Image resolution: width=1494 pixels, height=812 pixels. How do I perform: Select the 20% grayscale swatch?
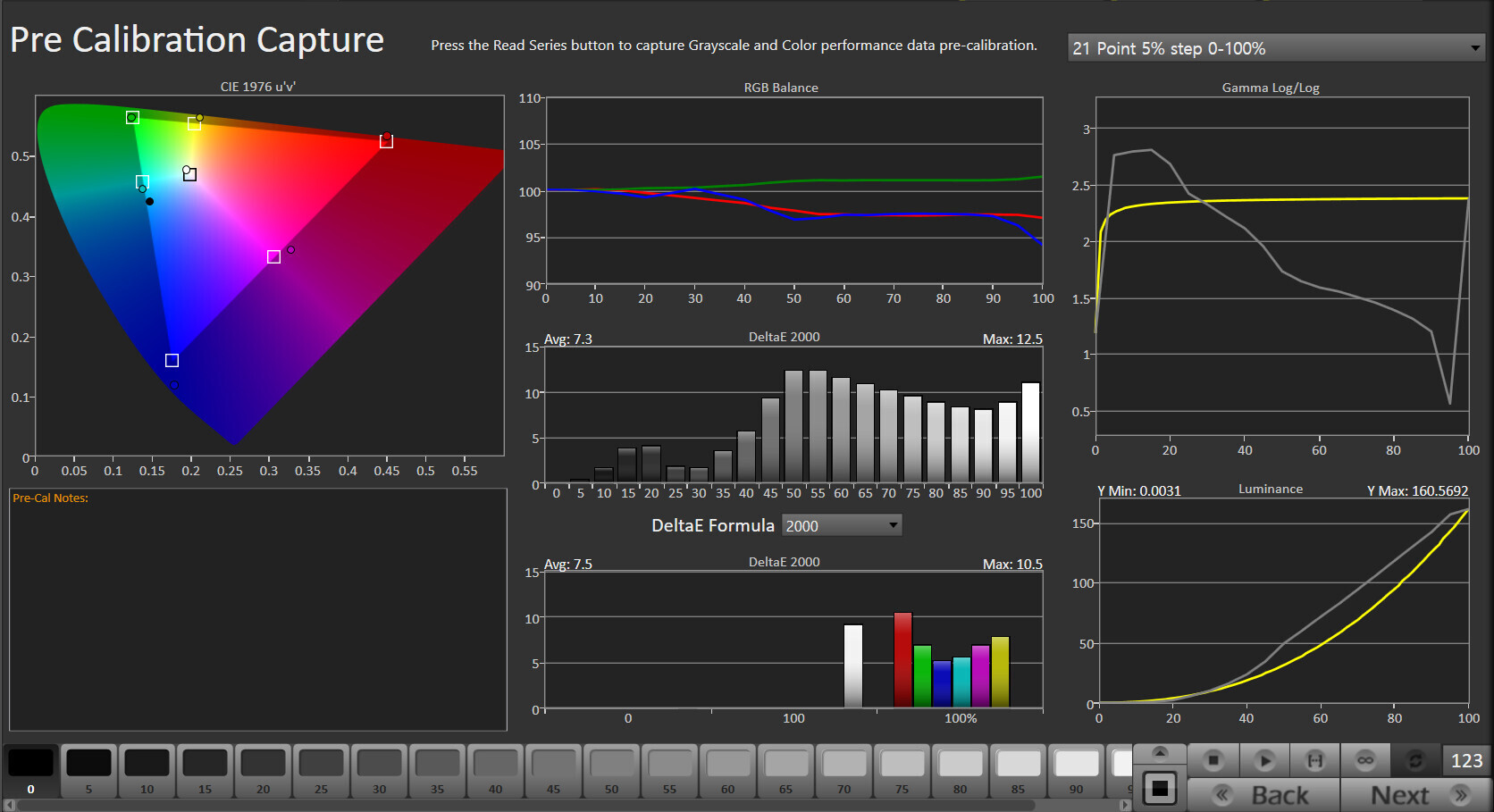pos(264,770)
